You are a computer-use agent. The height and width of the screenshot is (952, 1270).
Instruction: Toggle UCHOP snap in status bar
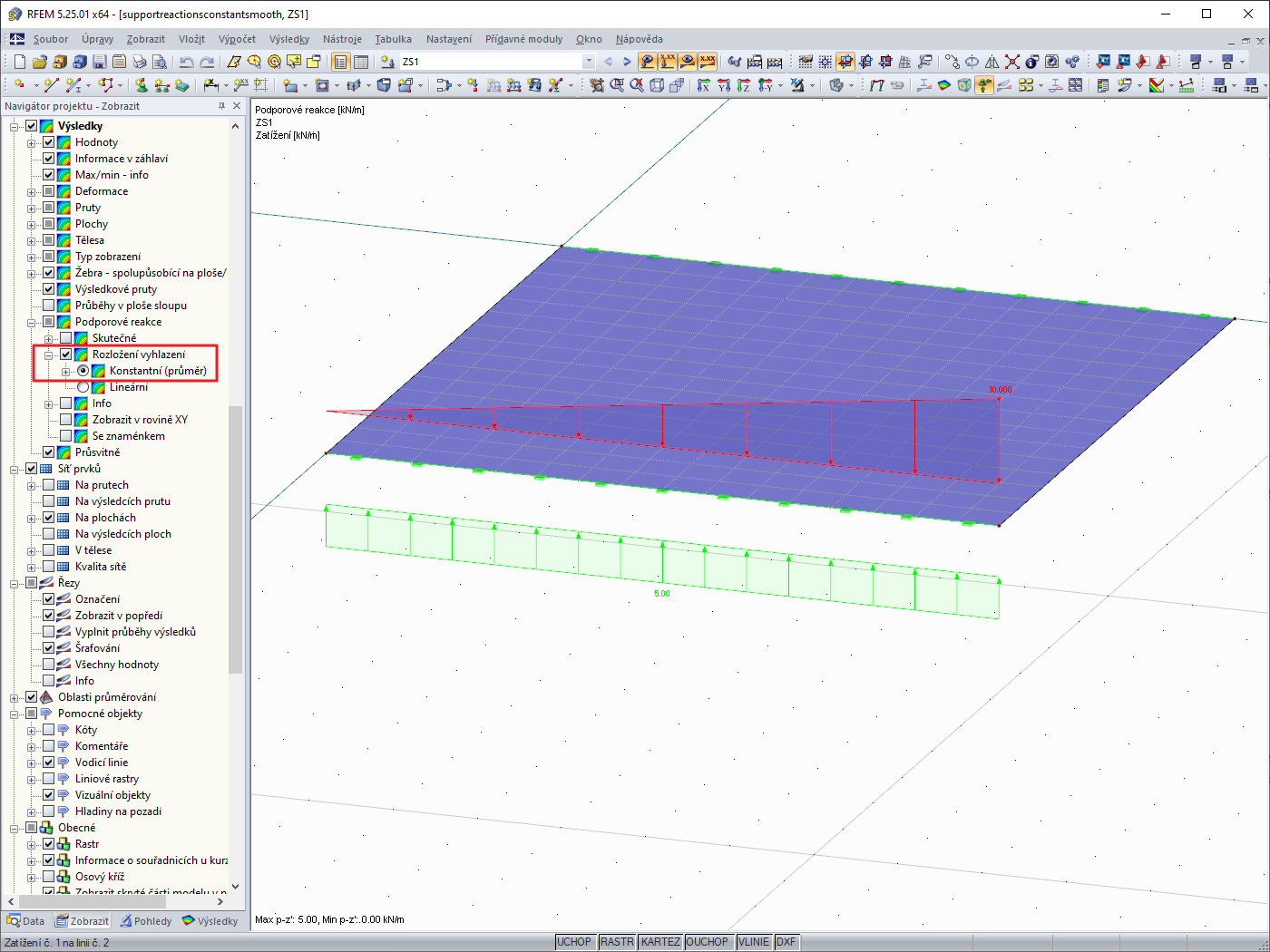click(x=574, y=942)
